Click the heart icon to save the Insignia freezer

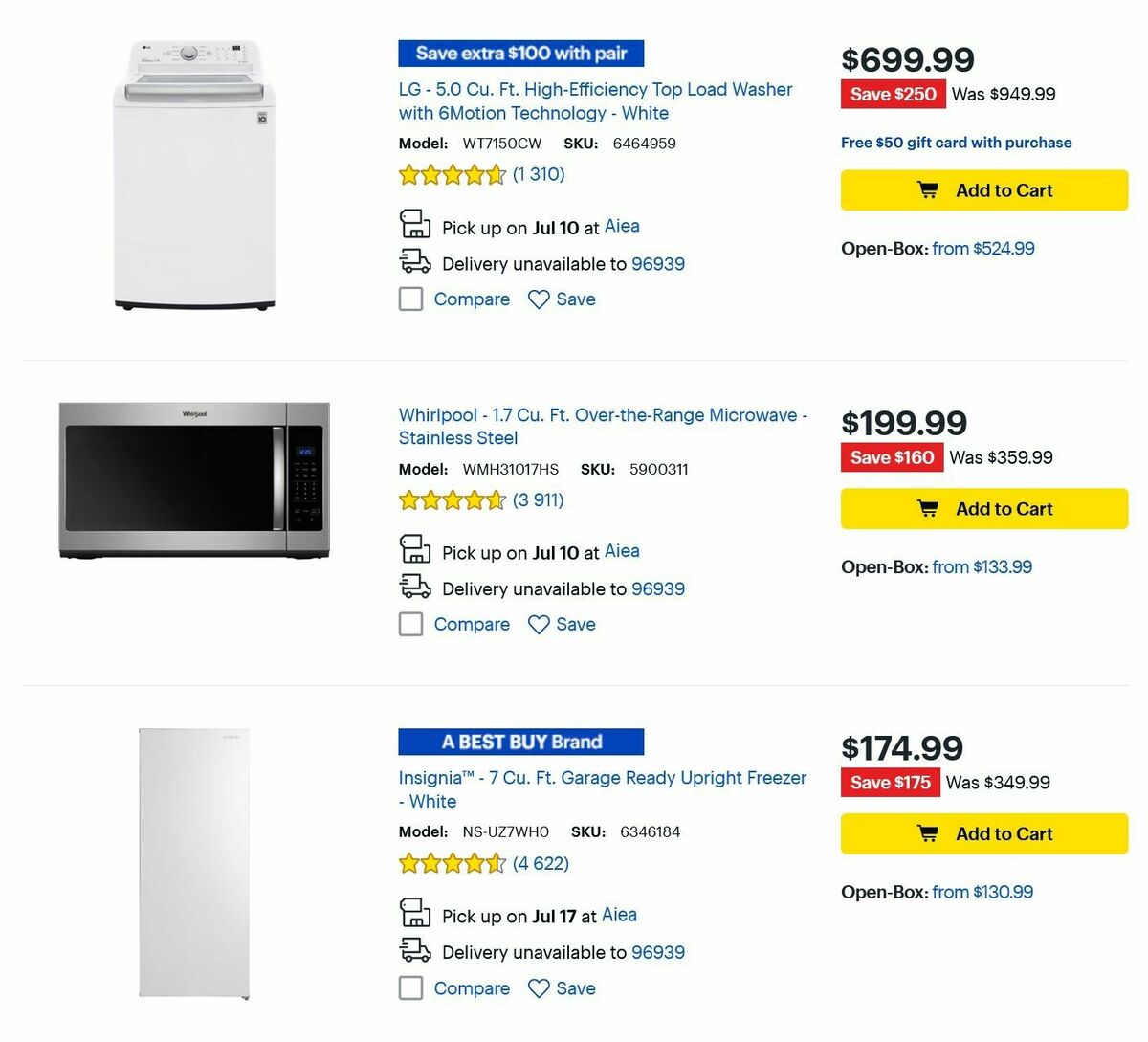point(538,988)
